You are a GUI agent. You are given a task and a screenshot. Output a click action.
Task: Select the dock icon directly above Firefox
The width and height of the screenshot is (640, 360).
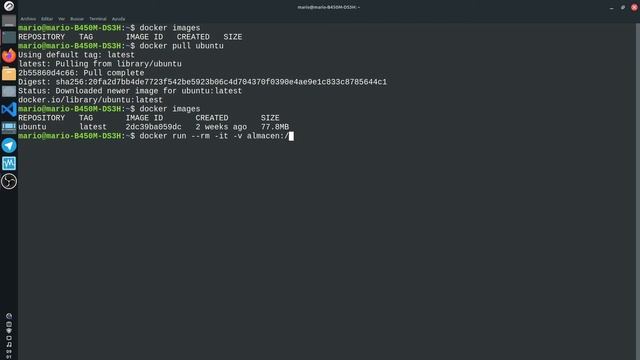point(9,38)
